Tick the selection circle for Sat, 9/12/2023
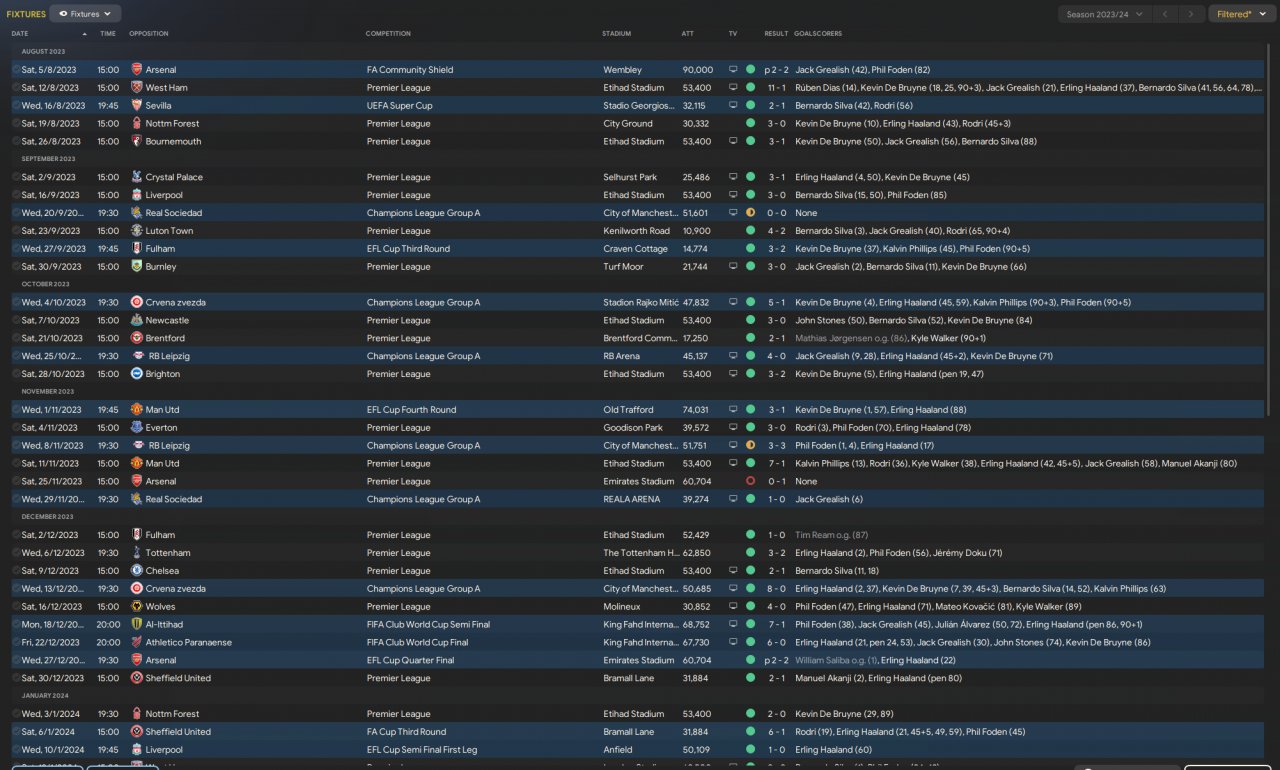1280x770 pixels. (x=16, y=571)
